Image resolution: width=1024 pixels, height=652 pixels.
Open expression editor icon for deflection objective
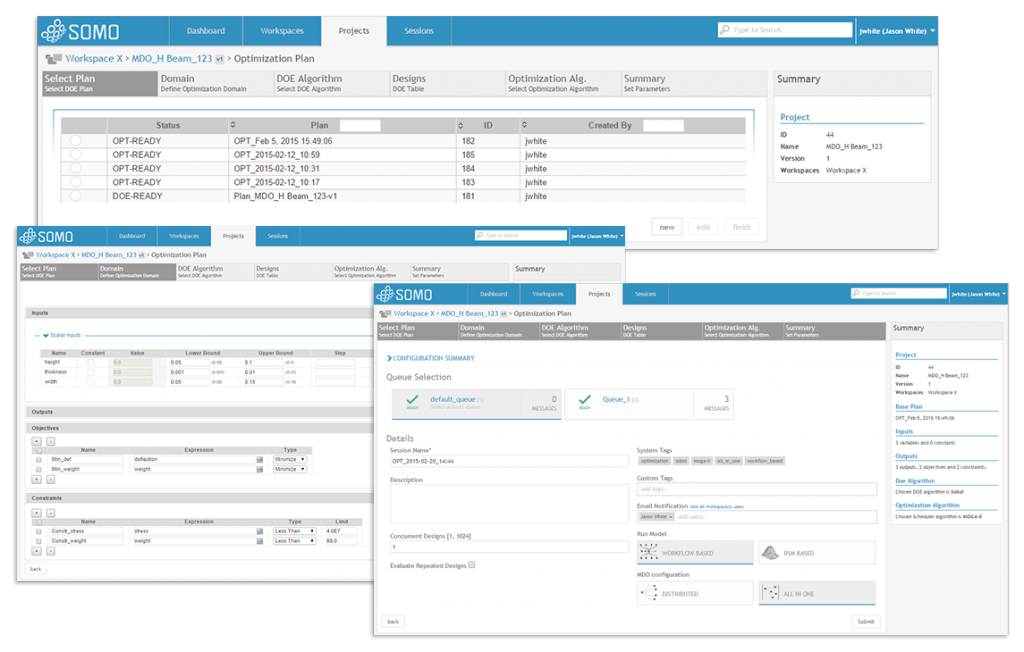(259, 459)
